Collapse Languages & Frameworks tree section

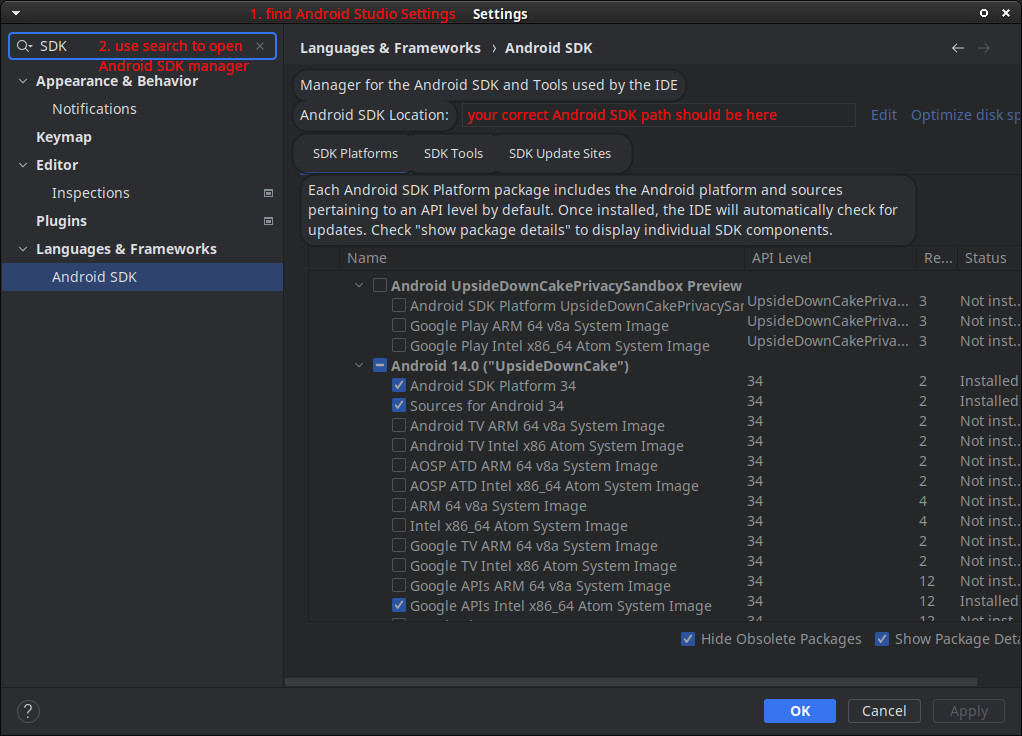[x=23, y=249]
